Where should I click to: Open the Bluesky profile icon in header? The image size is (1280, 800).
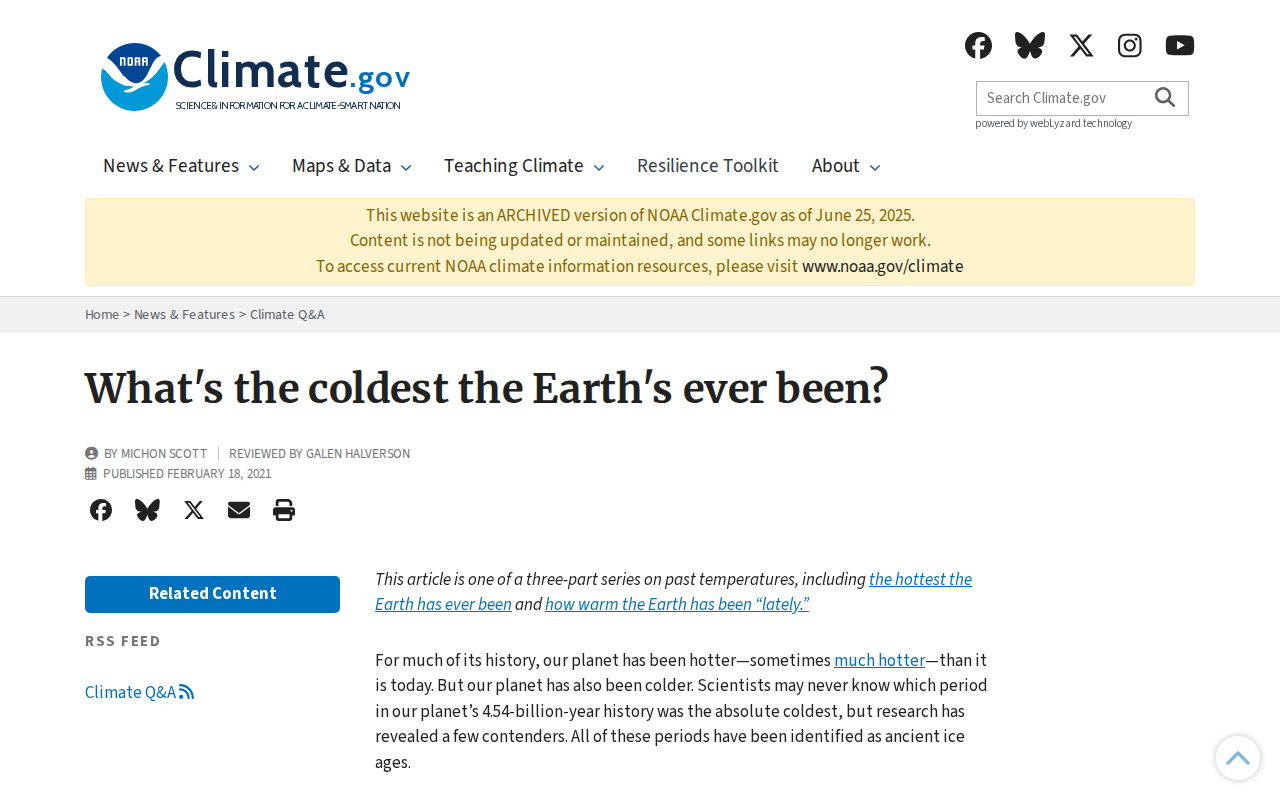coord(1030,45)
